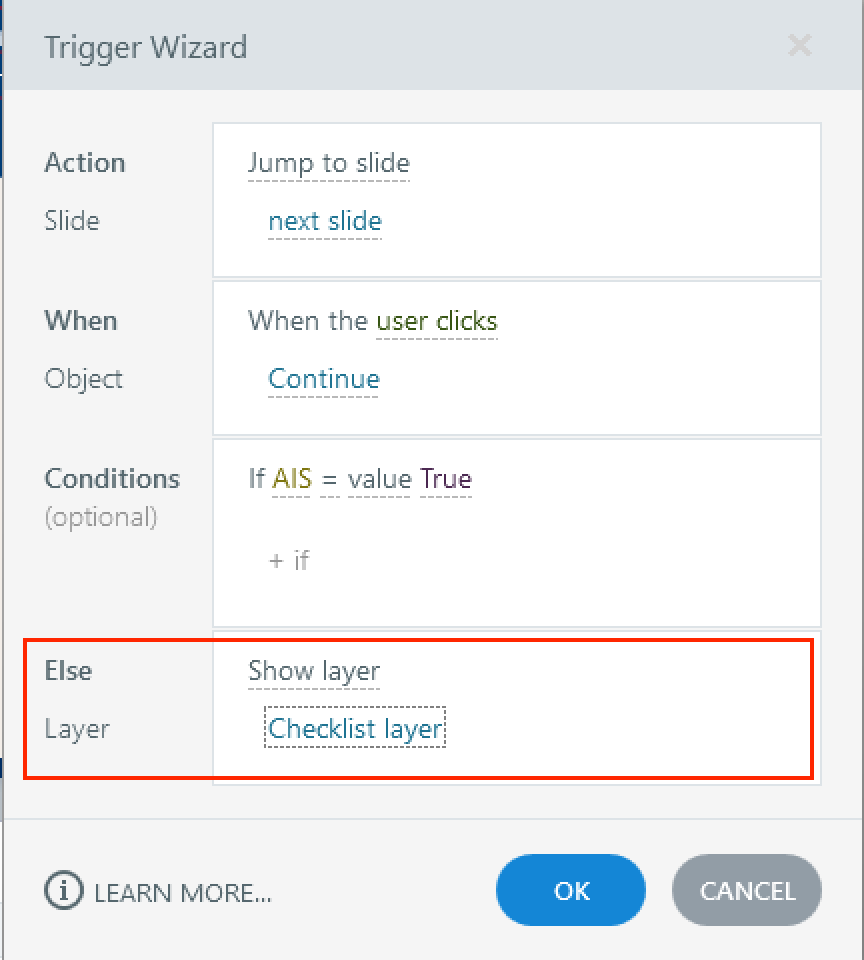Toggle the 'True' condition value
Screen dimensions: 864x960
446,479
